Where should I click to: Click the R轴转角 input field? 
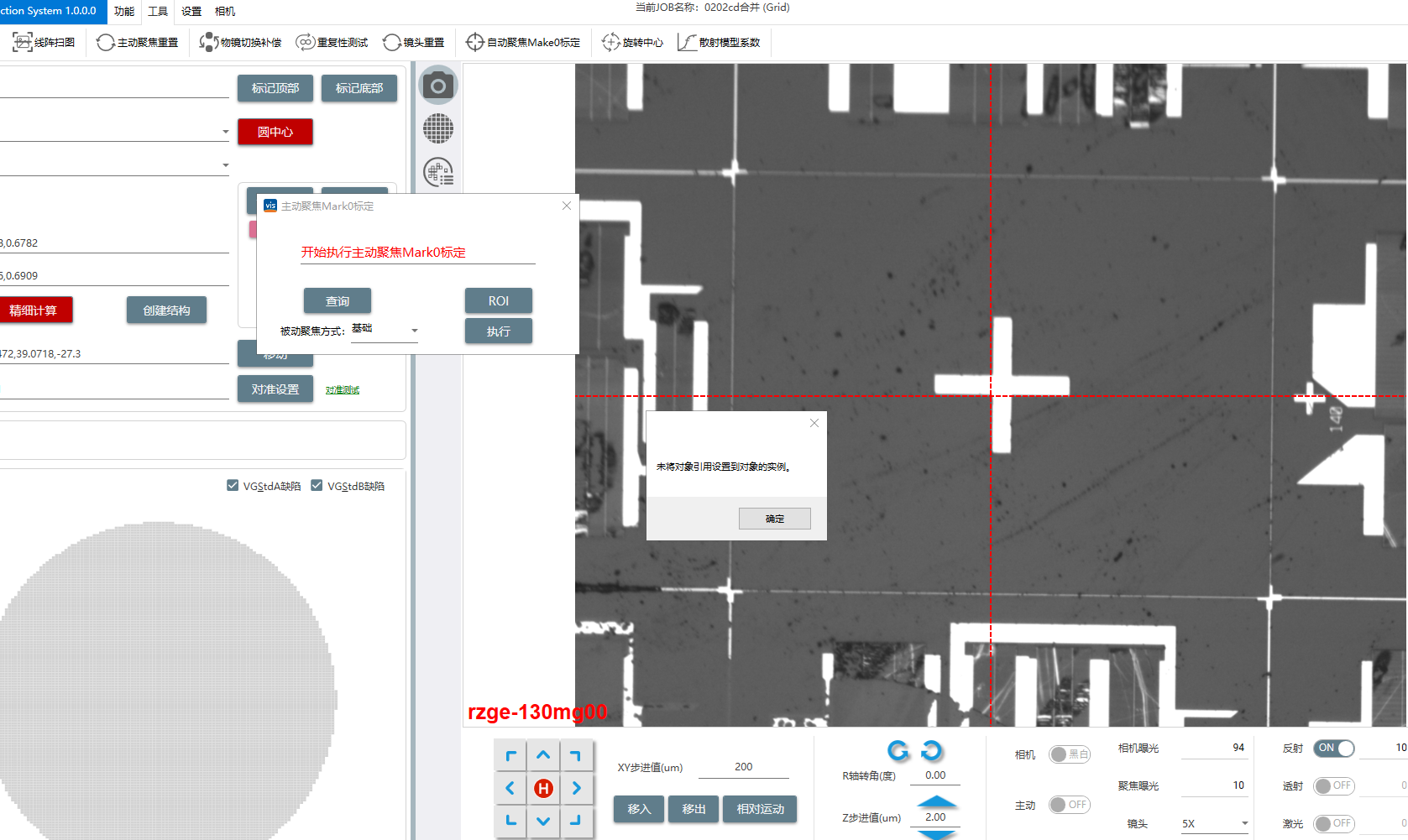tap(935, 775)
